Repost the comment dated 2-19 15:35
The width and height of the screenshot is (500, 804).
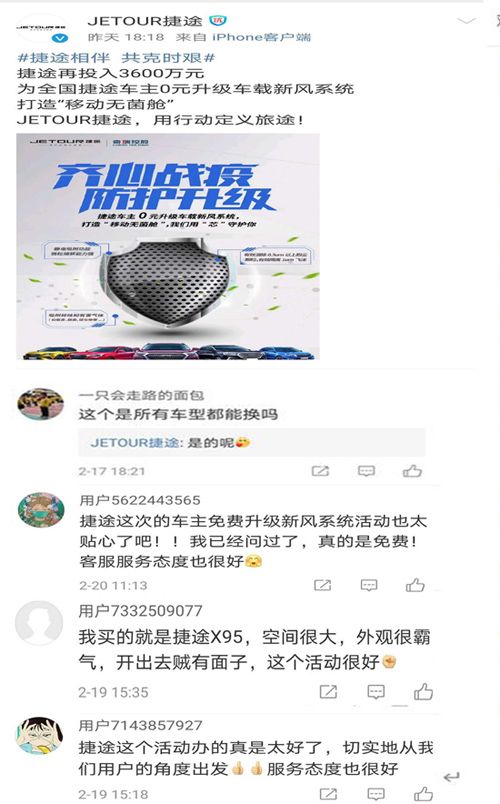pyautogui.click(x=328, y=692)
